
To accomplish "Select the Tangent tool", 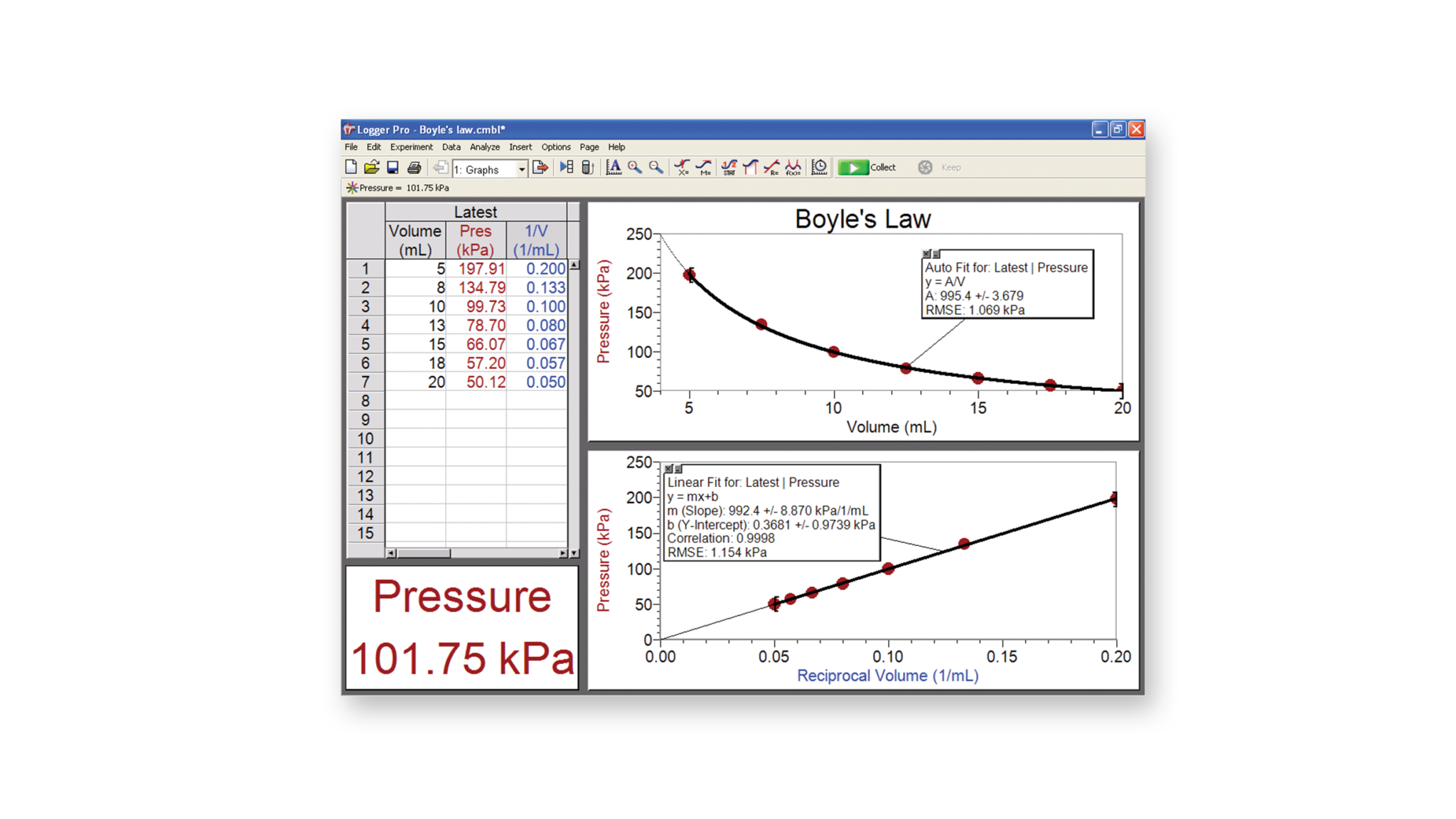I will click(x=705, y=168).
